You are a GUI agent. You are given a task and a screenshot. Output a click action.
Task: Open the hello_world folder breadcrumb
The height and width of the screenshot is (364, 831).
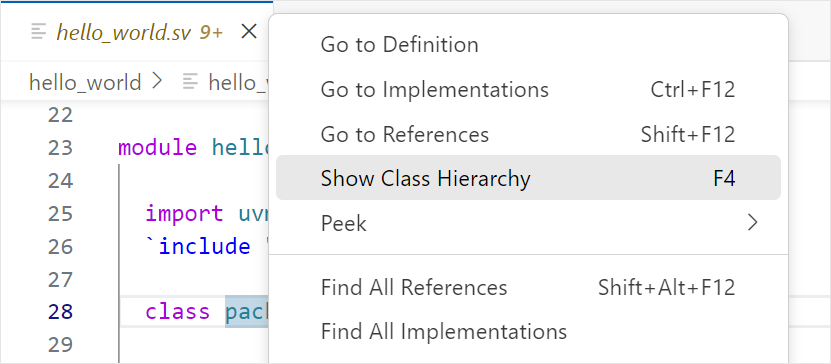pyautogui.click(x=85, y=82)
